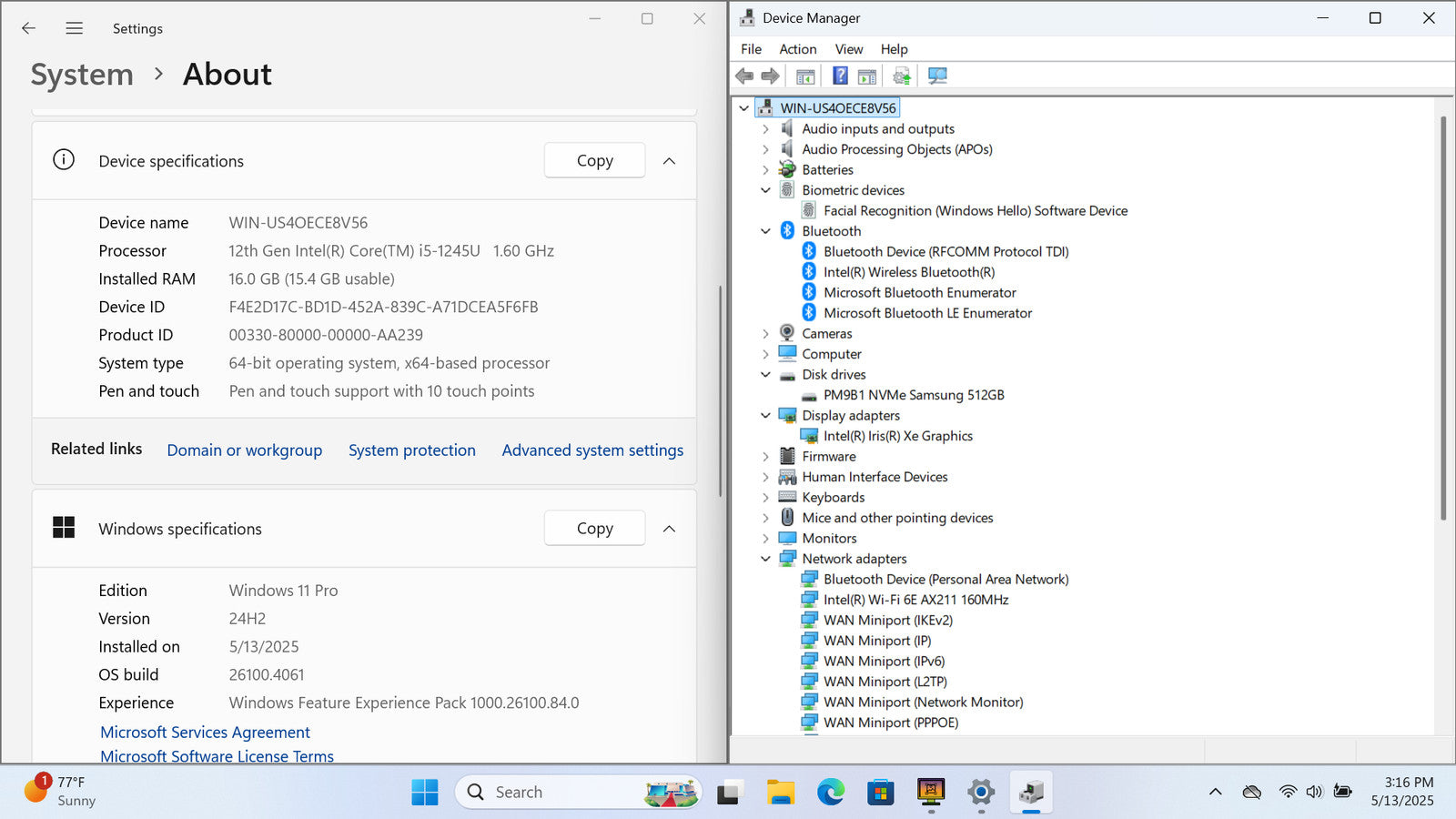This screenshot has width=1456, height=819.
Task: Open the Settings hamburger navigation menu
Action: click(75, 28)
